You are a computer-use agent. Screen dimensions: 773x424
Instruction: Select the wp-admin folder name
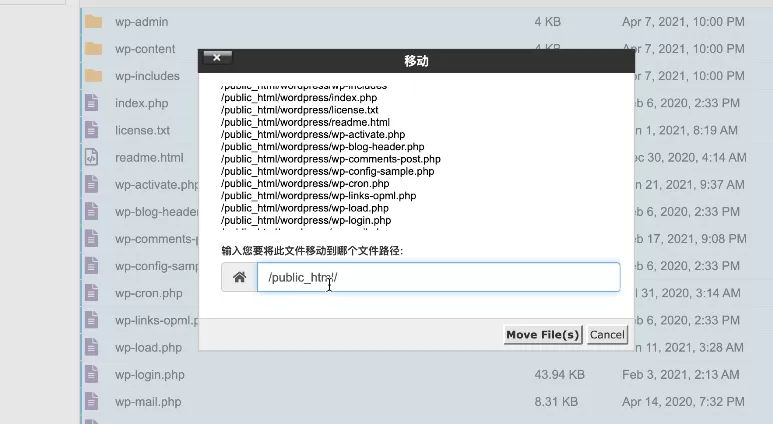(141, 22)
